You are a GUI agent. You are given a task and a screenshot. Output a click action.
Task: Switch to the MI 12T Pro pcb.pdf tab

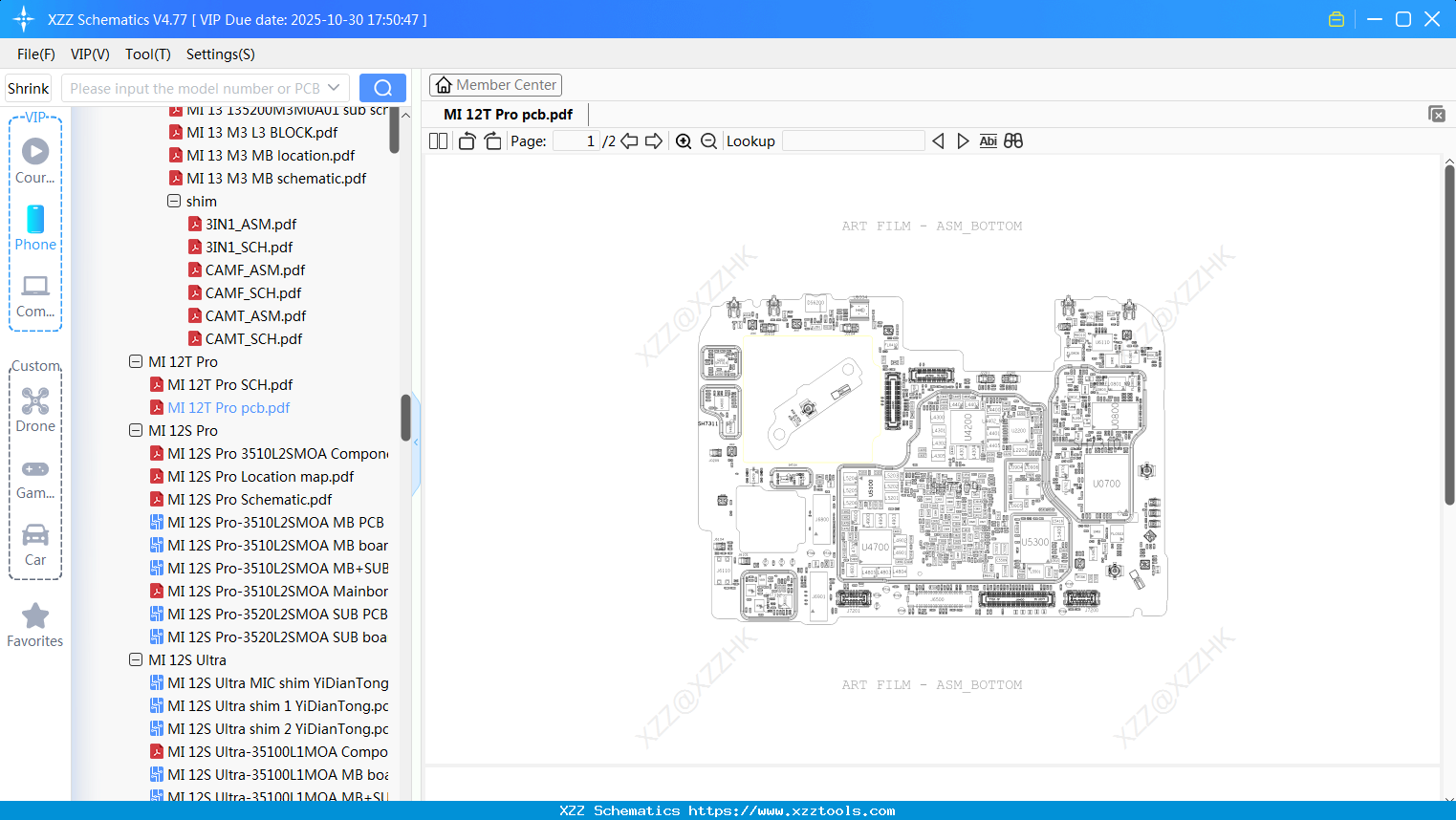point(508,114)
